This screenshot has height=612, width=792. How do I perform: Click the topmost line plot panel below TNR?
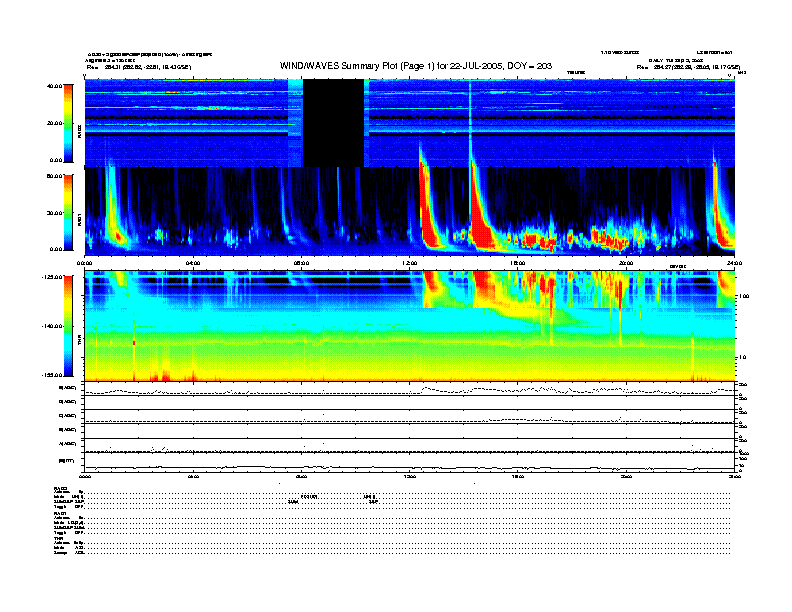[x=409, y=389]
